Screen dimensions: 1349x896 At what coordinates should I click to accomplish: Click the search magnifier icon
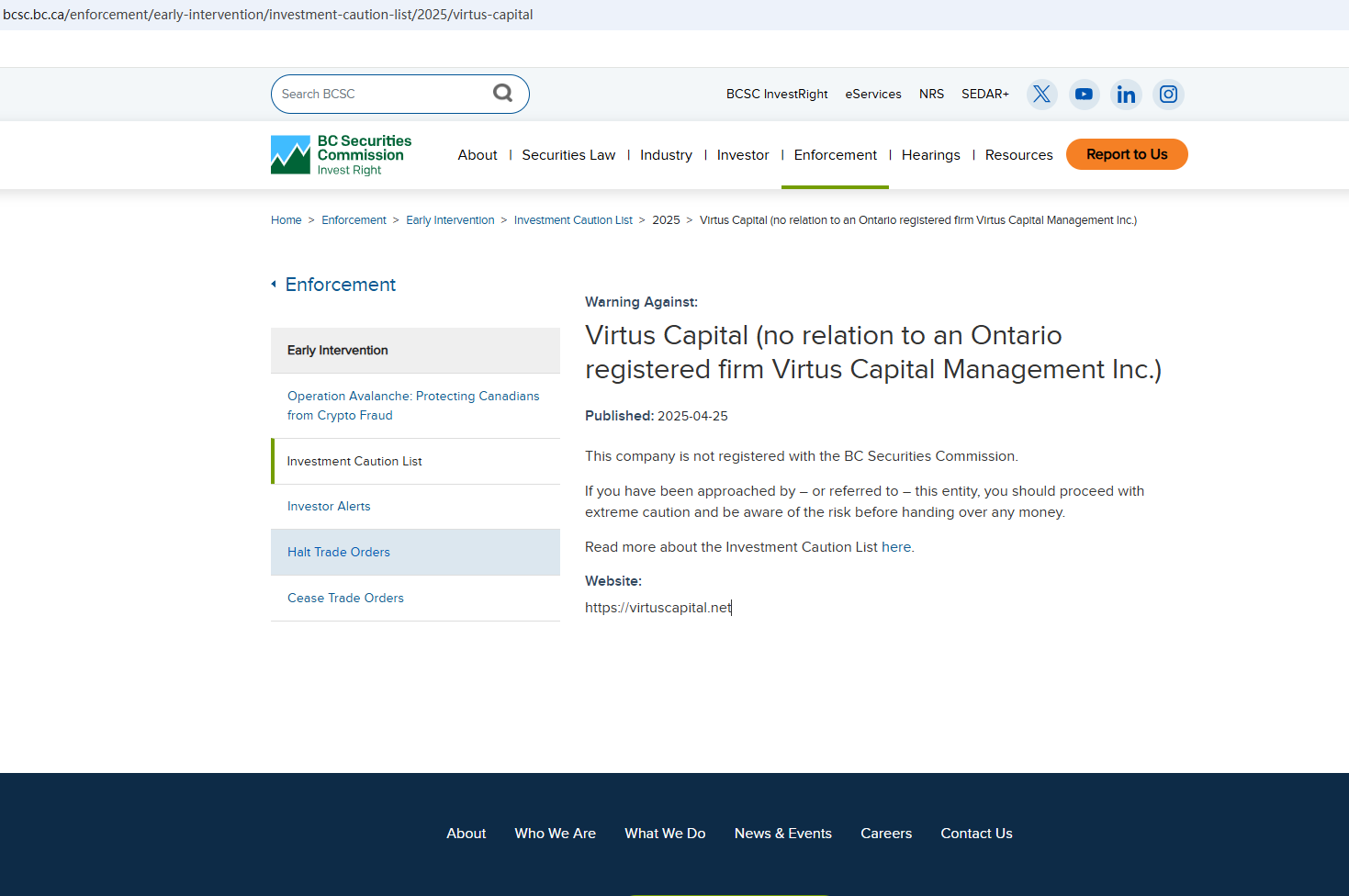point(502,93)
